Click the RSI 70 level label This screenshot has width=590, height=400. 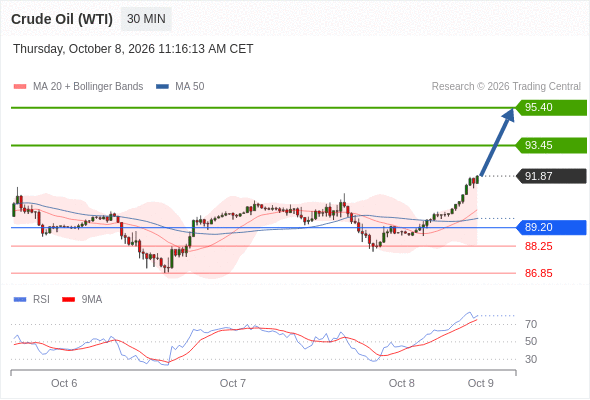tap(531, 324)
